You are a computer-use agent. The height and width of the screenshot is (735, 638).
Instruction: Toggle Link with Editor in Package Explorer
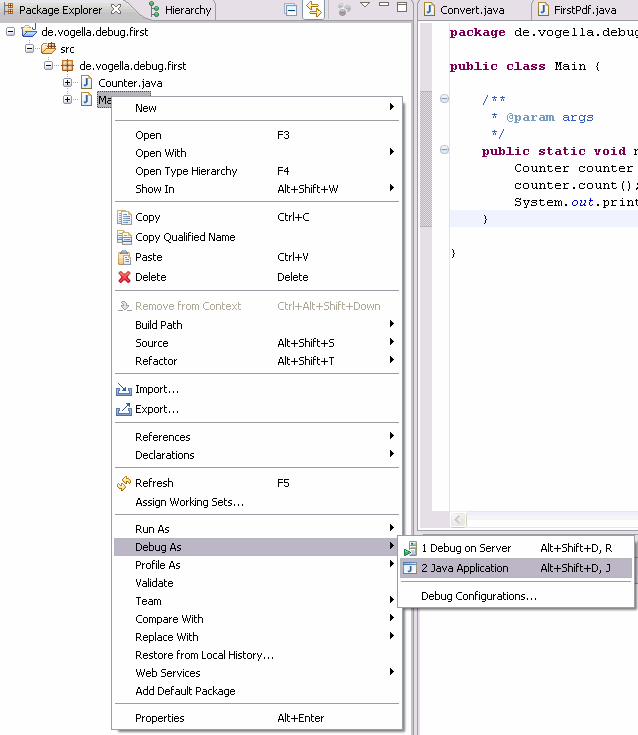pyautogui.click(x=314, y=9)
